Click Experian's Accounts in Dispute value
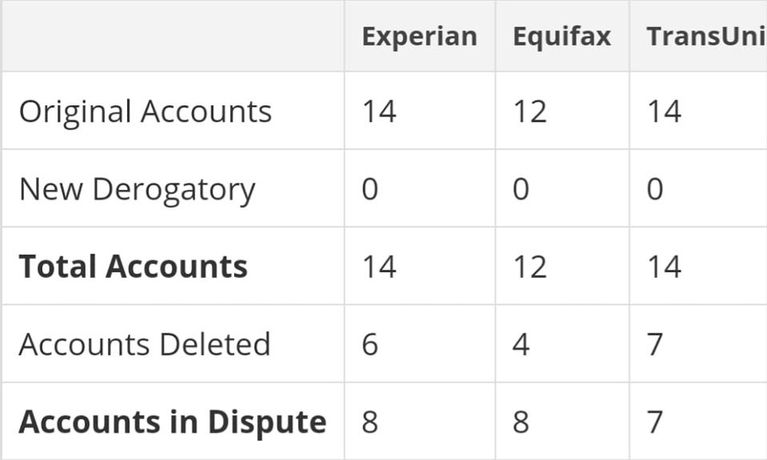Image resolution: width=767 pixels, height=460 pixels. pyautogui.click(x=370, y=422)
